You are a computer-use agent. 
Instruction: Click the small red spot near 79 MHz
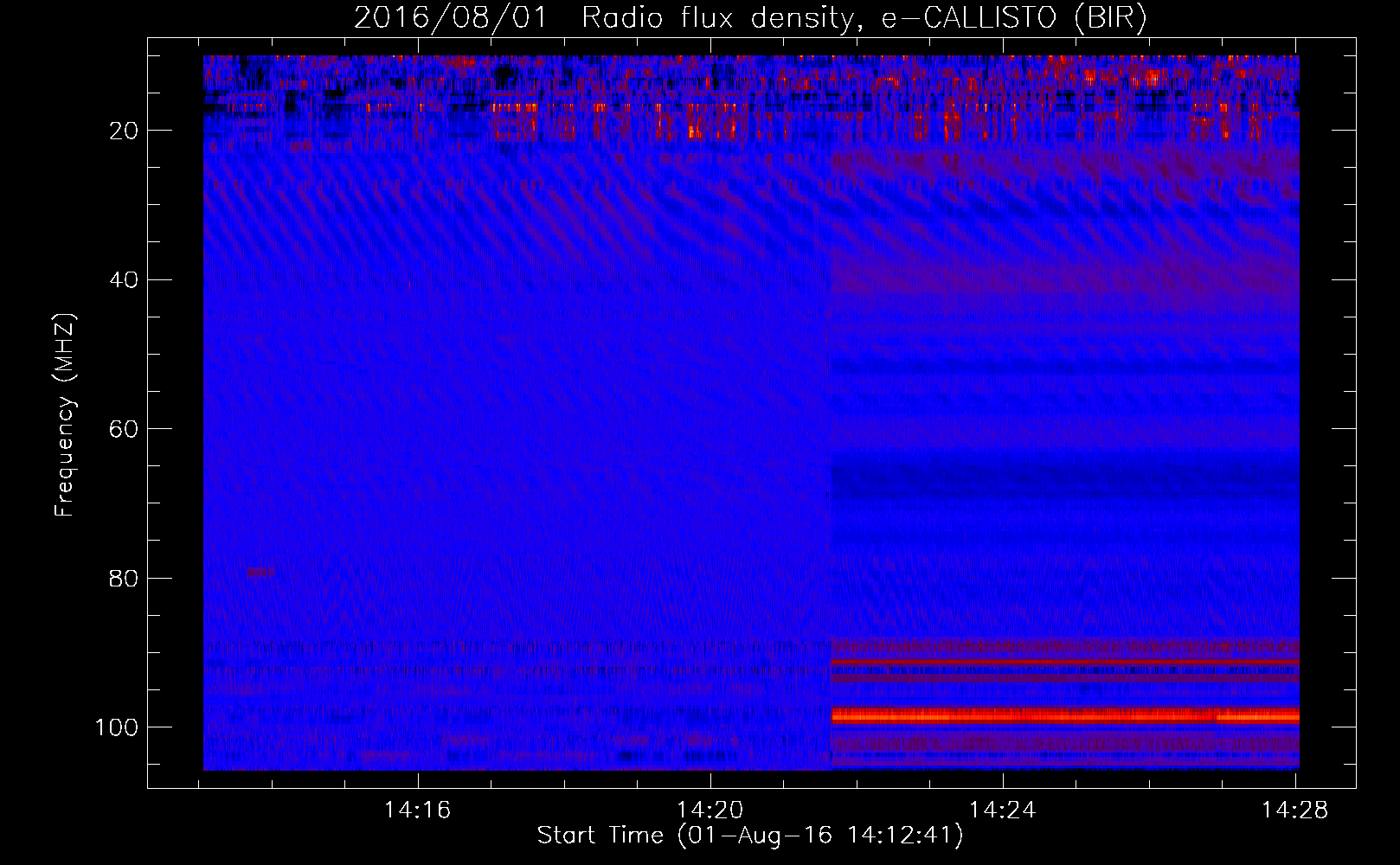(260, 572)
